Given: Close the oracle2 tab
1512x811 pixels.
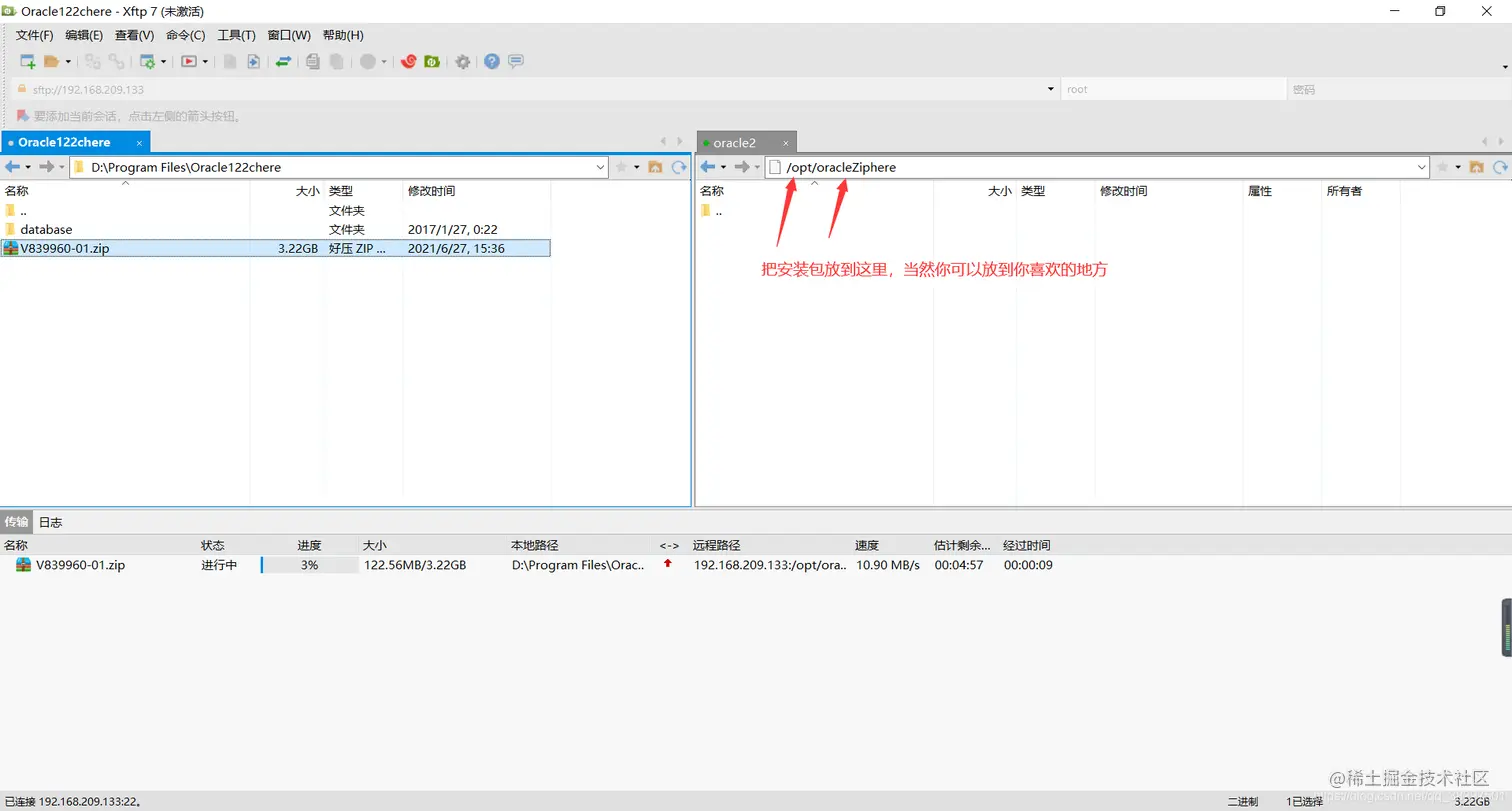Looking at the screenshot, I should [x=786, y=143].
